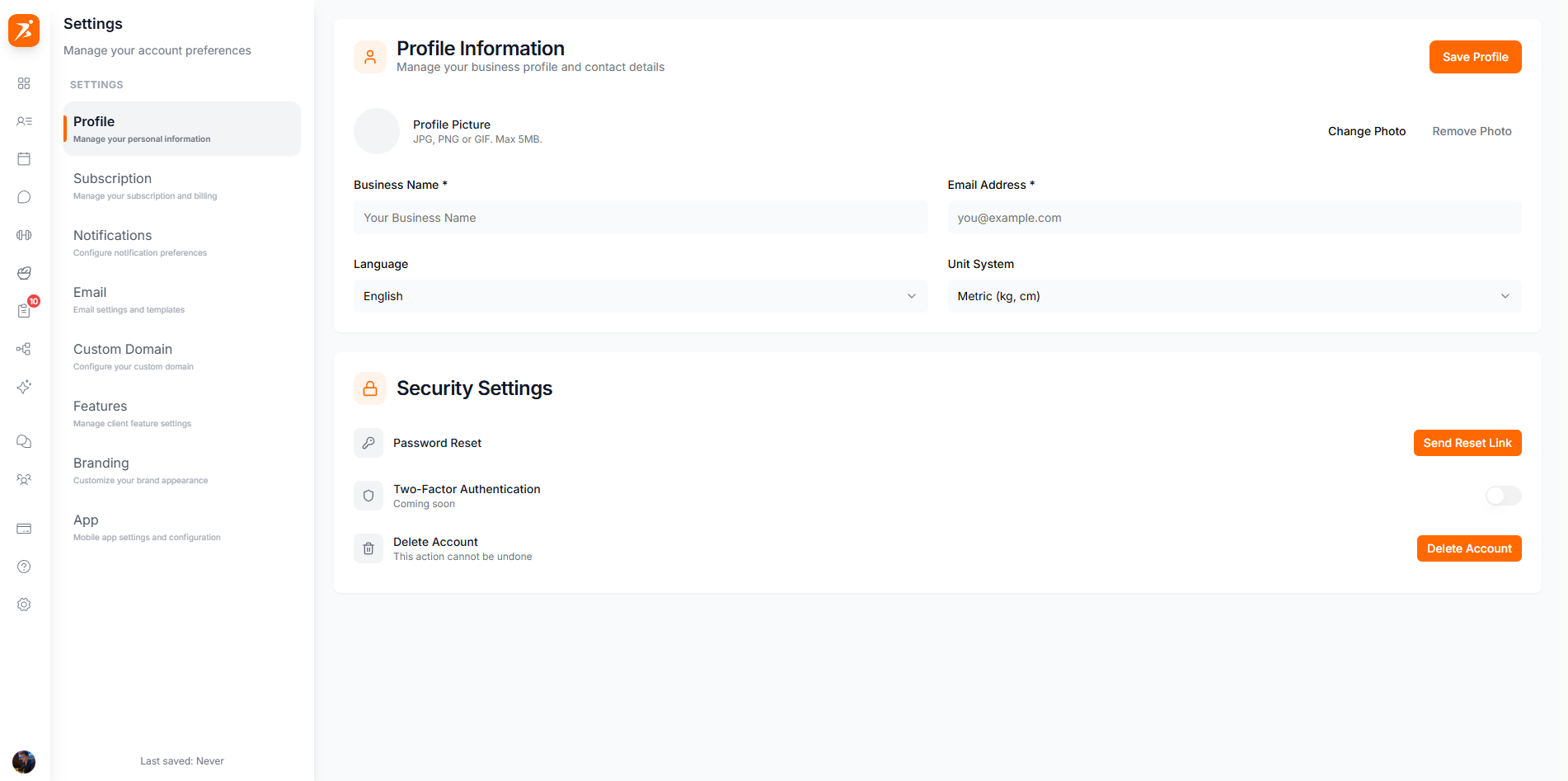
Task: Select the Workouts dumbbell icon
Action: tap(24, 234)
